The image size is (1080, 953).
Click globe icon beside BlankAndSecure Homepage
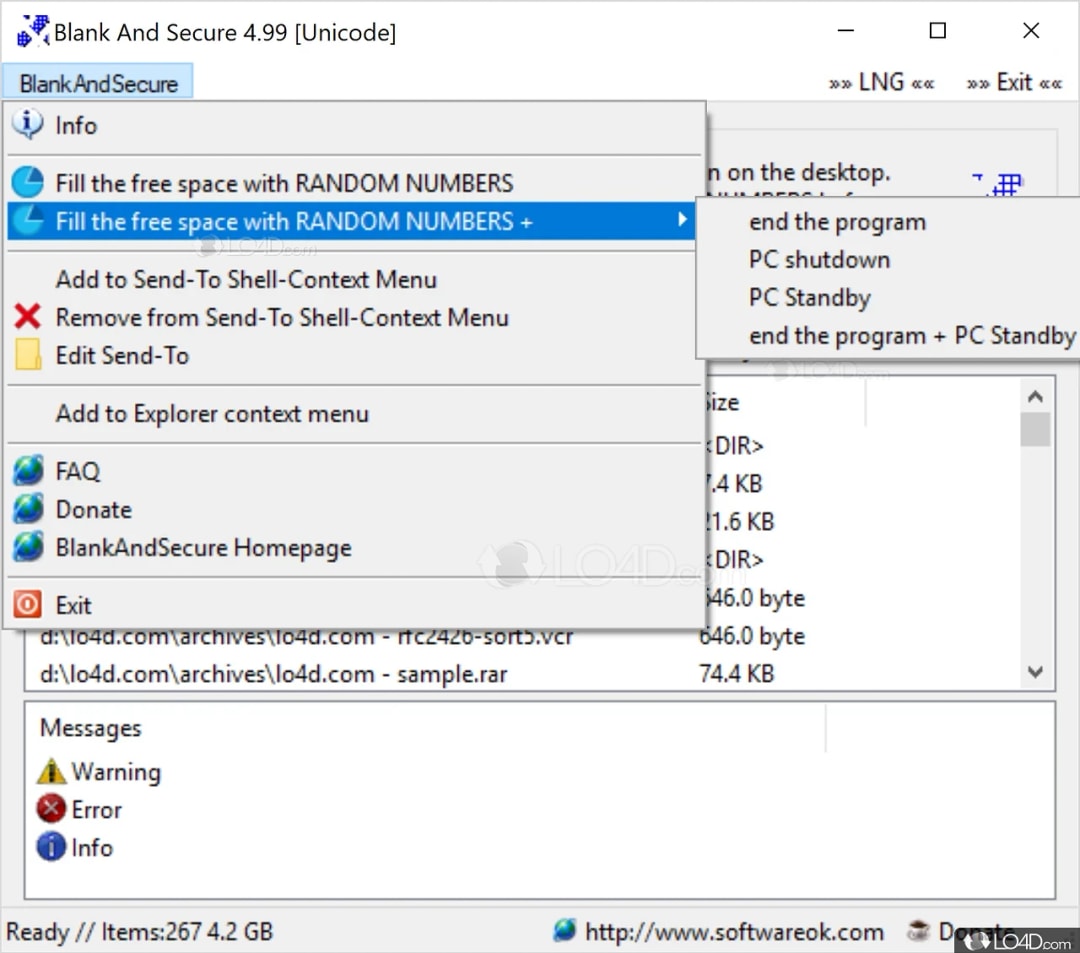28,547
